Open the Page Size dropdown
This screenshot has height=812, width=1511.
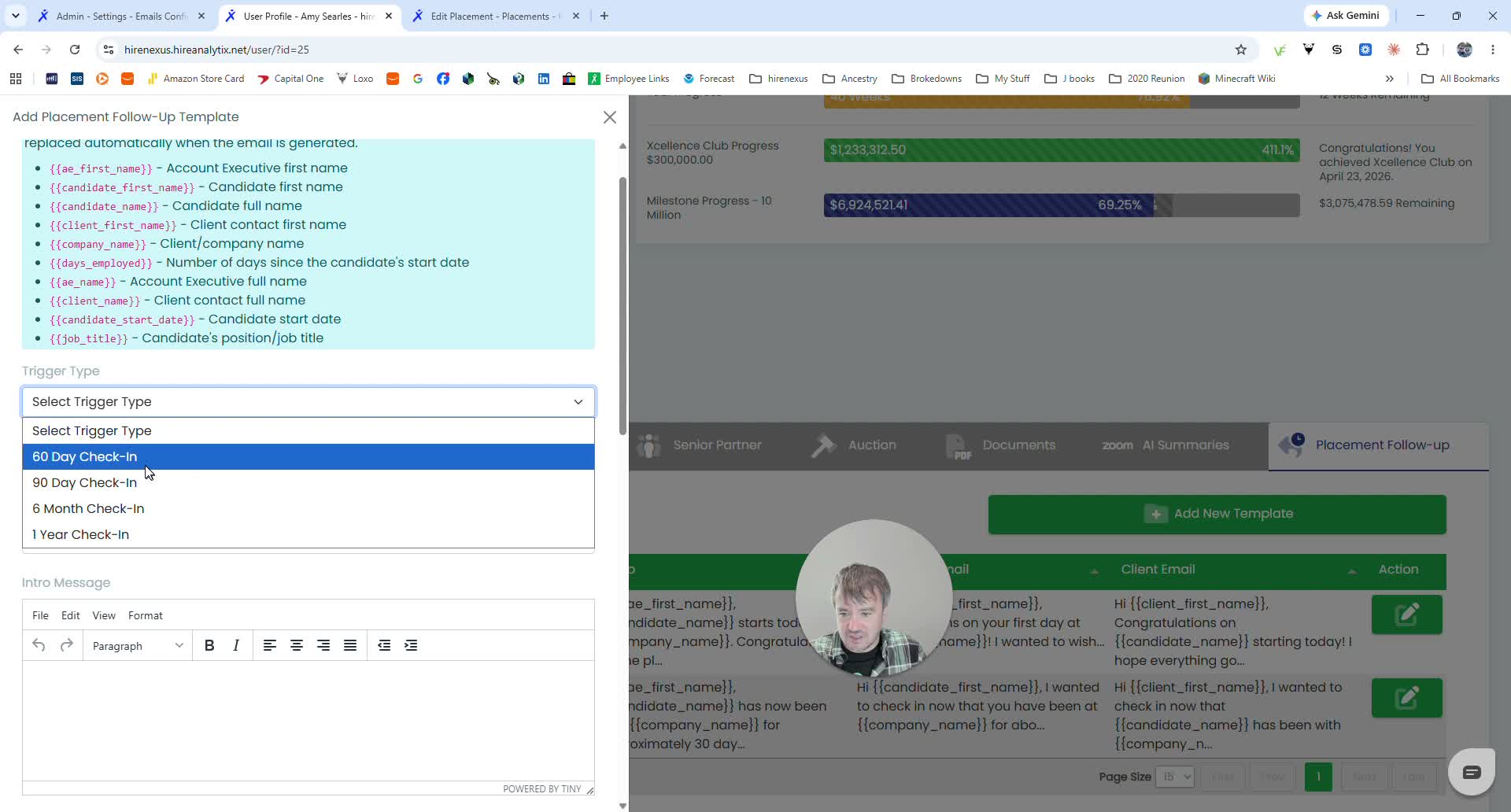click(x=1177, y=777)
